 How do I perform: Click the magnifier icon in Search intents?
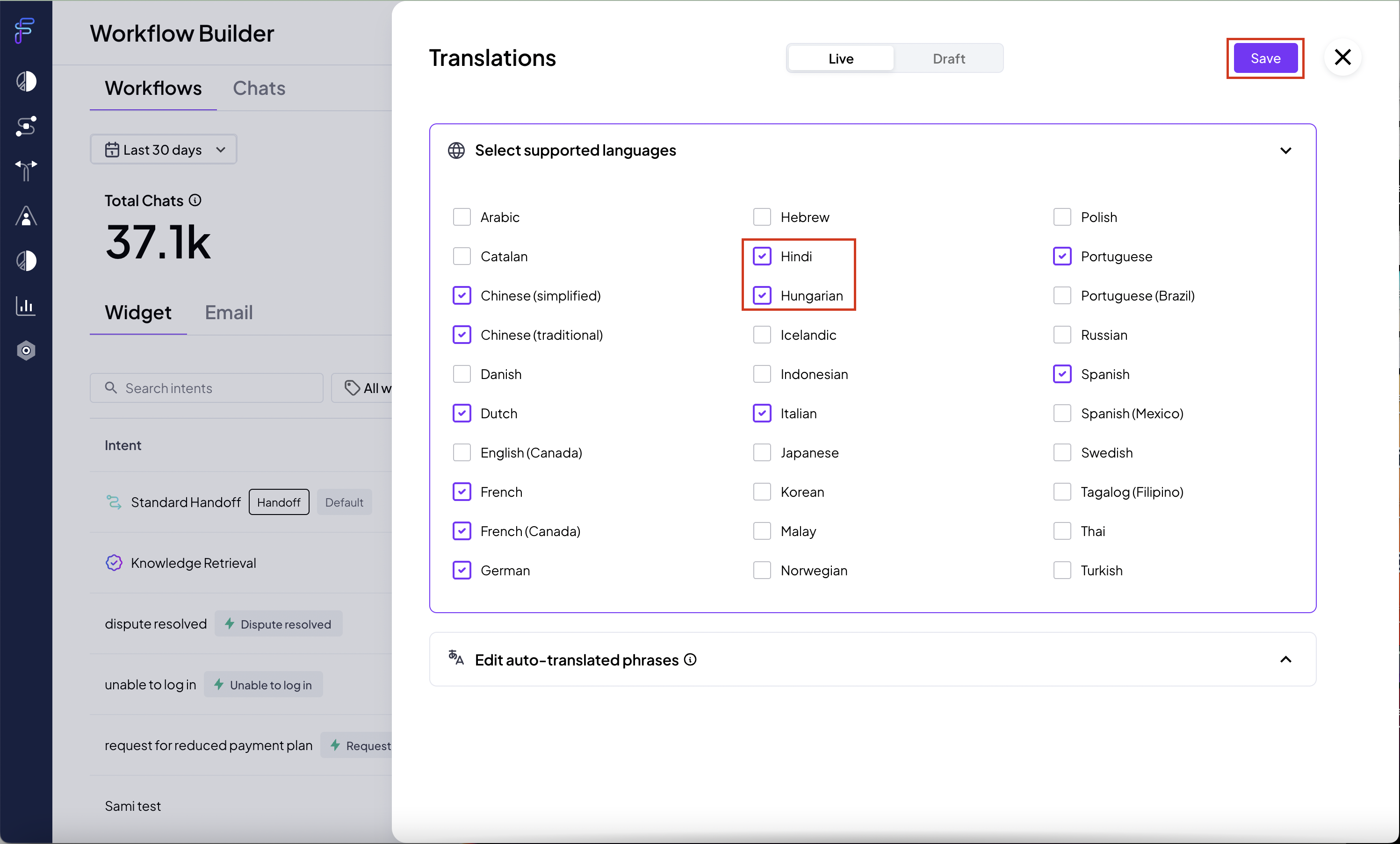point(111,387)
